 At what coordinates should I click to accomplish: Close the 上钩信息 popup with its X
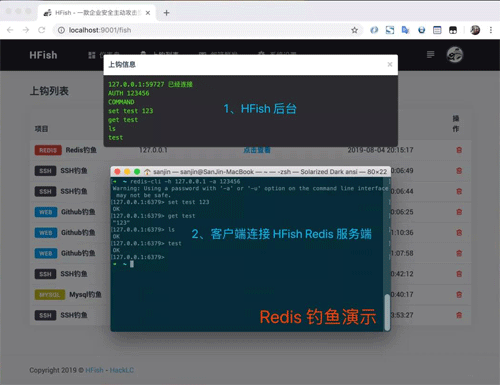[390, 64]
